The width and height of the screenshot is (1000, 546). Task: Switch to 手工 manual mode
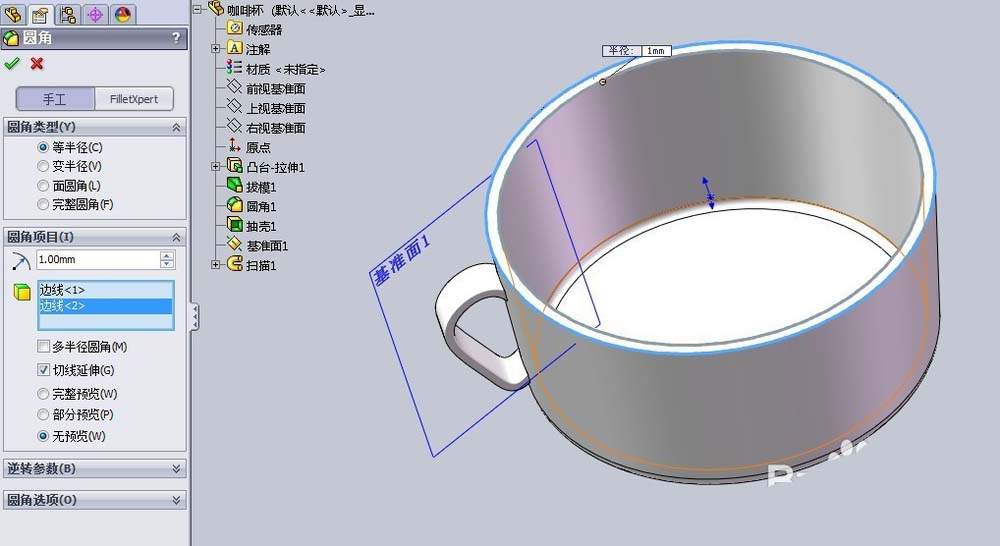pyautogui.click(x=55, y=99)
